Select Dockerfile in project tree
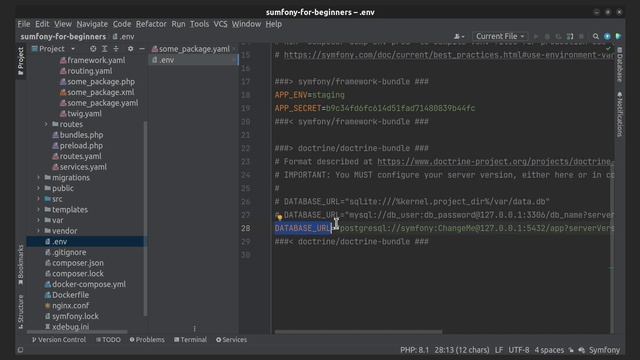 tap(66, 295)
